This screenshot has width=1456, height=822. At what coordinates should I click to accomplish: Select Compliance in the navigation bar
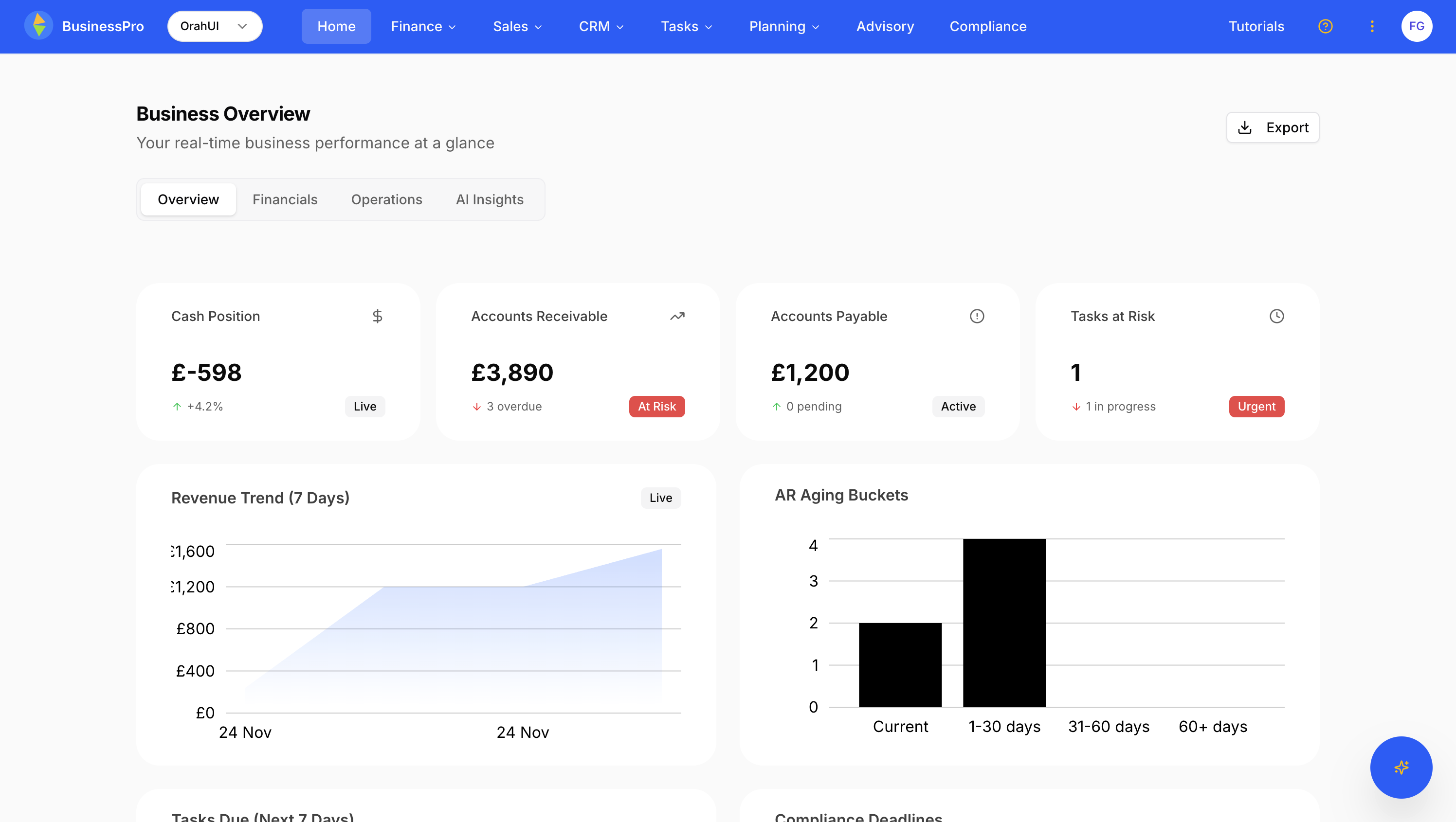point(988,26)
